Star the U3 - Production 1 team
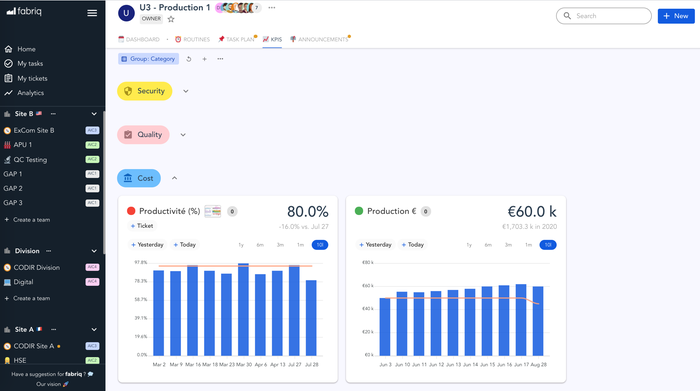The width and height of the screenshot is (700, 391). (x=171, y=19)
